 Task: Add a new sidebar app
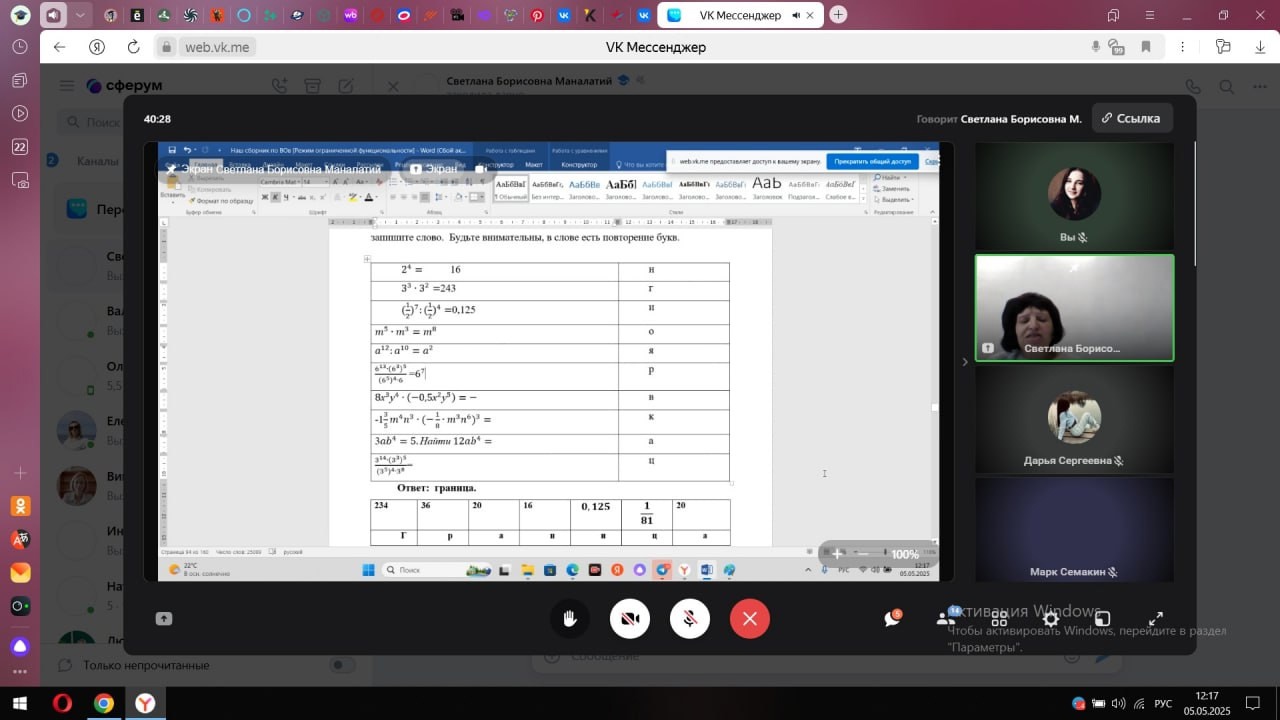tap(20, 472)
